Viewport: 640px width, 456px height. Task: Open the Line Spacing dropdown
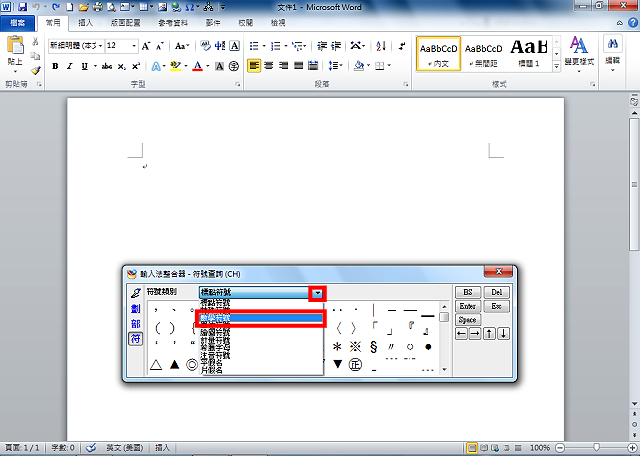click(336, 65)
